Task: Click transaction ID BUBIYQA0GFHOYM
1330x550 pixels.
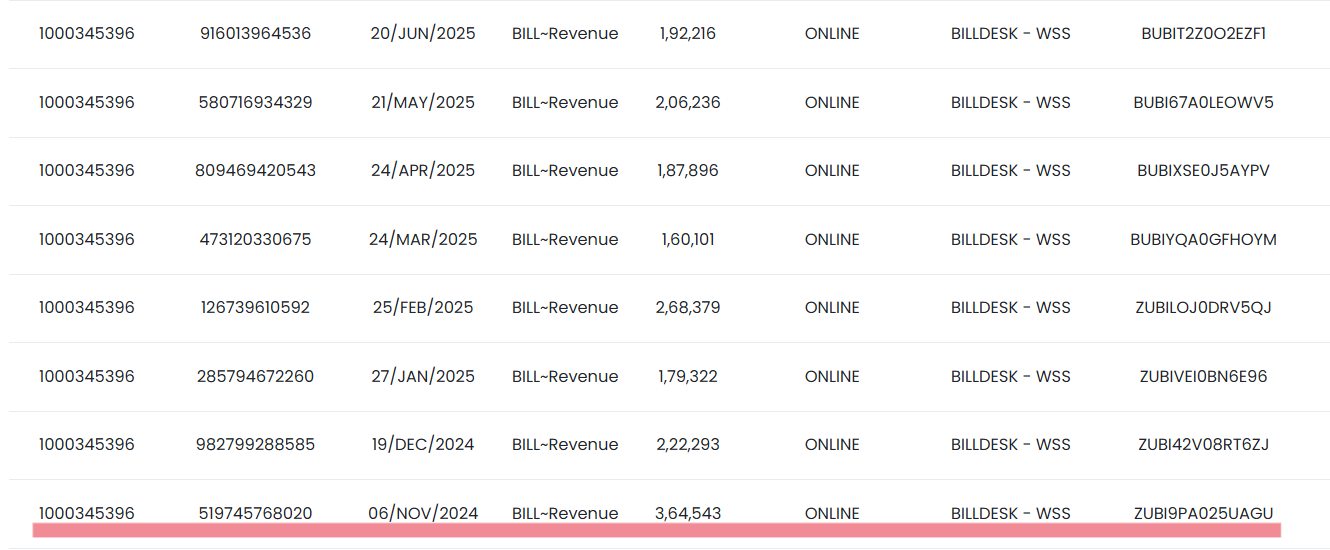Action: coord(1203,239)
